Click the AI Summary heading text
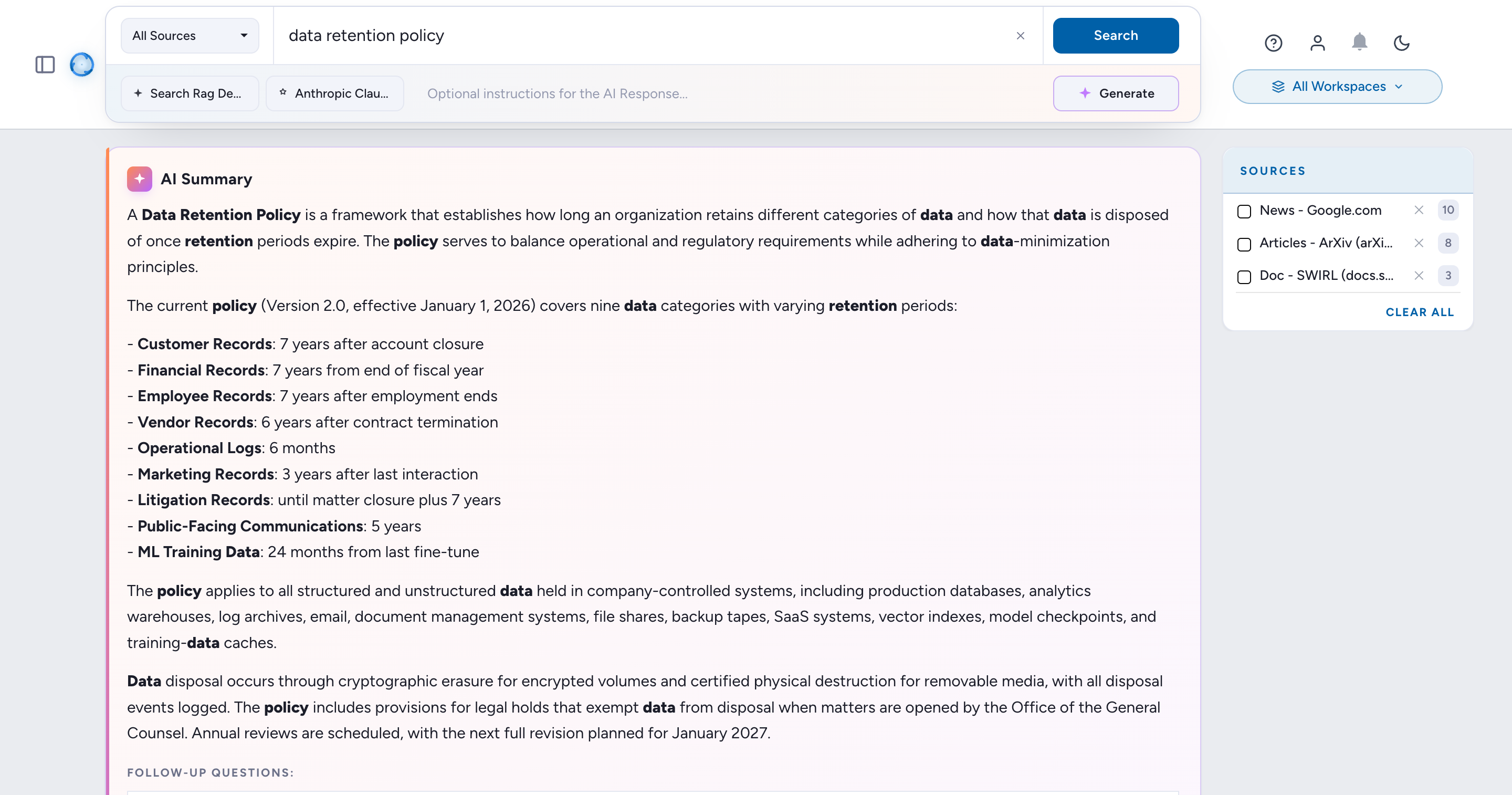This screenshot has width=1512, height=795. [206, 179]
